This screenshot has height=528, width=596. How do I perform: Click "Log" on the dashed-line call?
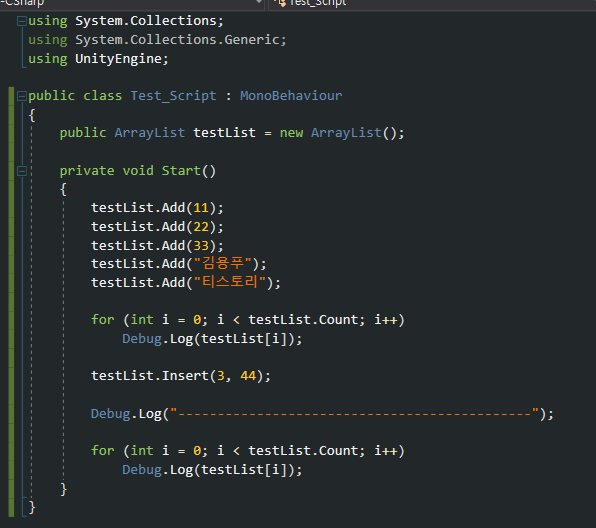(x=150, y=414)
